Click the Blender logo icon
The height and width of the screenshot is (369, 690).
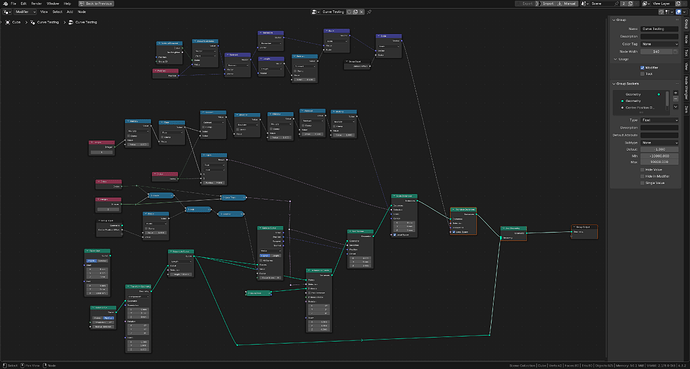pos(5,4)
